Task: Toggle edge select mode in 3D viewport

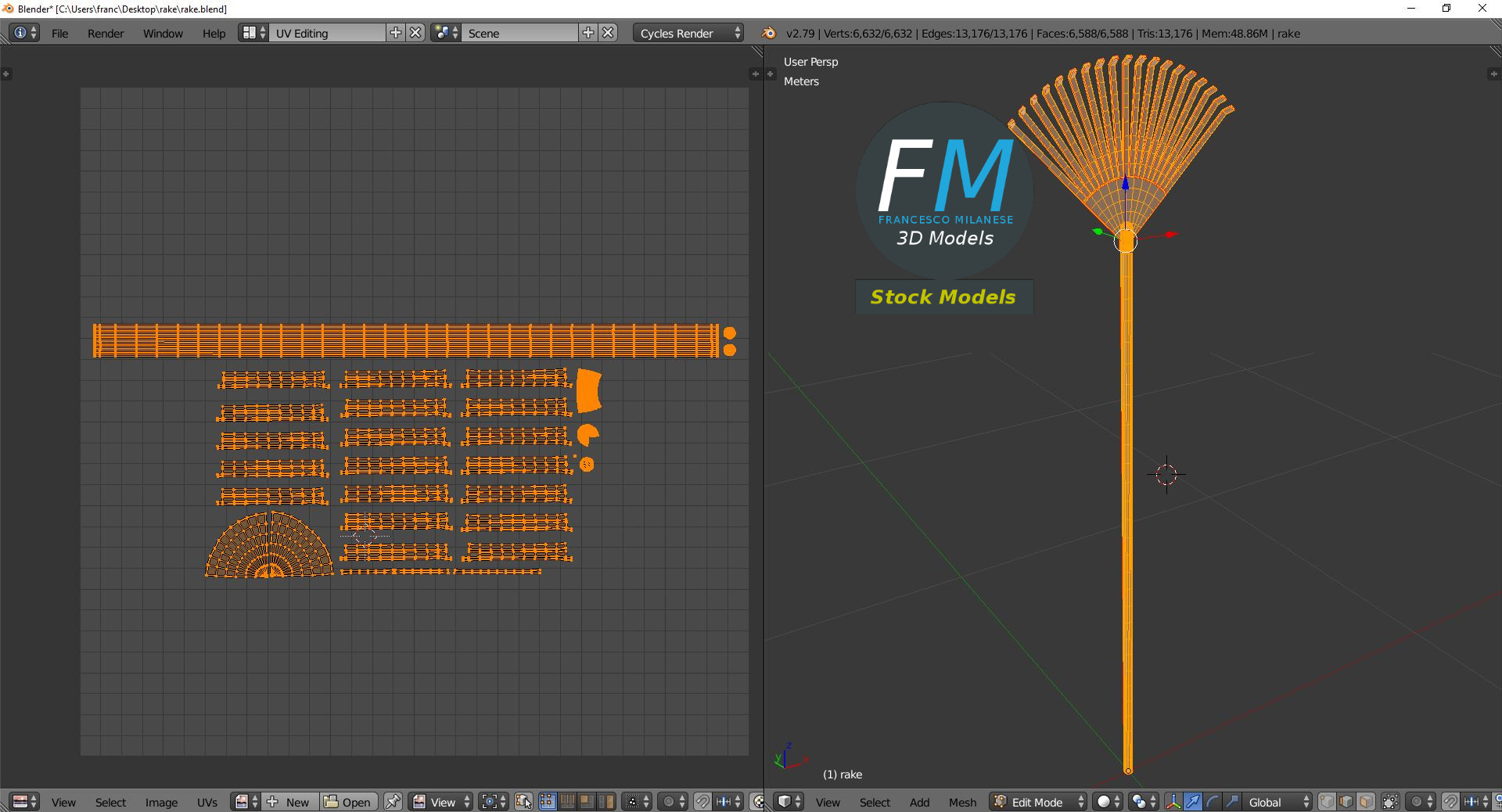Action: tap(1347, 802)
